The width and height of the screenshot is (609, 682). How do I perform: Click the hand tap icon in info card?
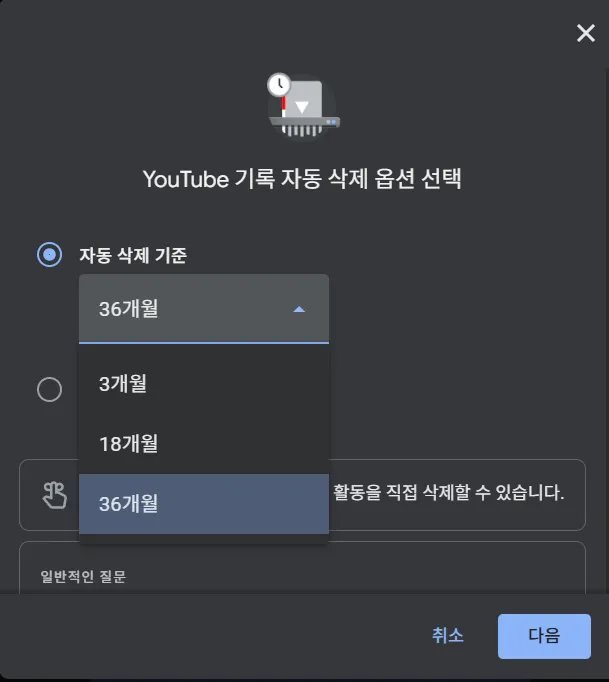tap(55, 495)
